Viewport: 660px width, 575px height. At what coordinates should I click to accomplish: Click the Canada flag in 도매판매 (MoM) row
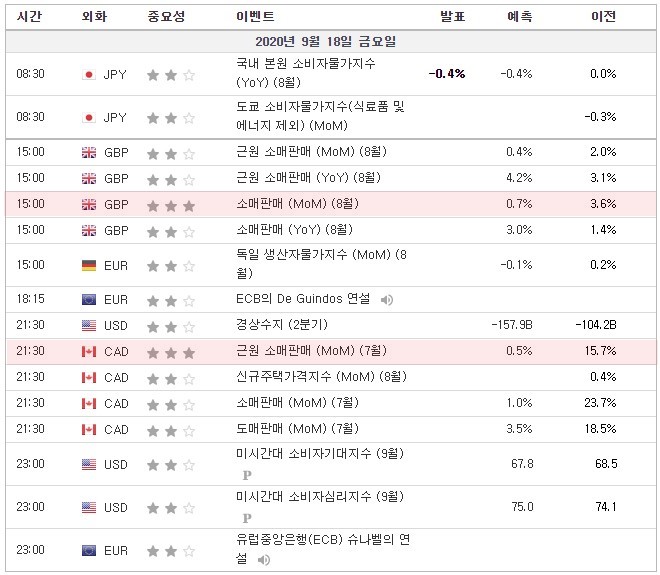(x=89, y=430)
